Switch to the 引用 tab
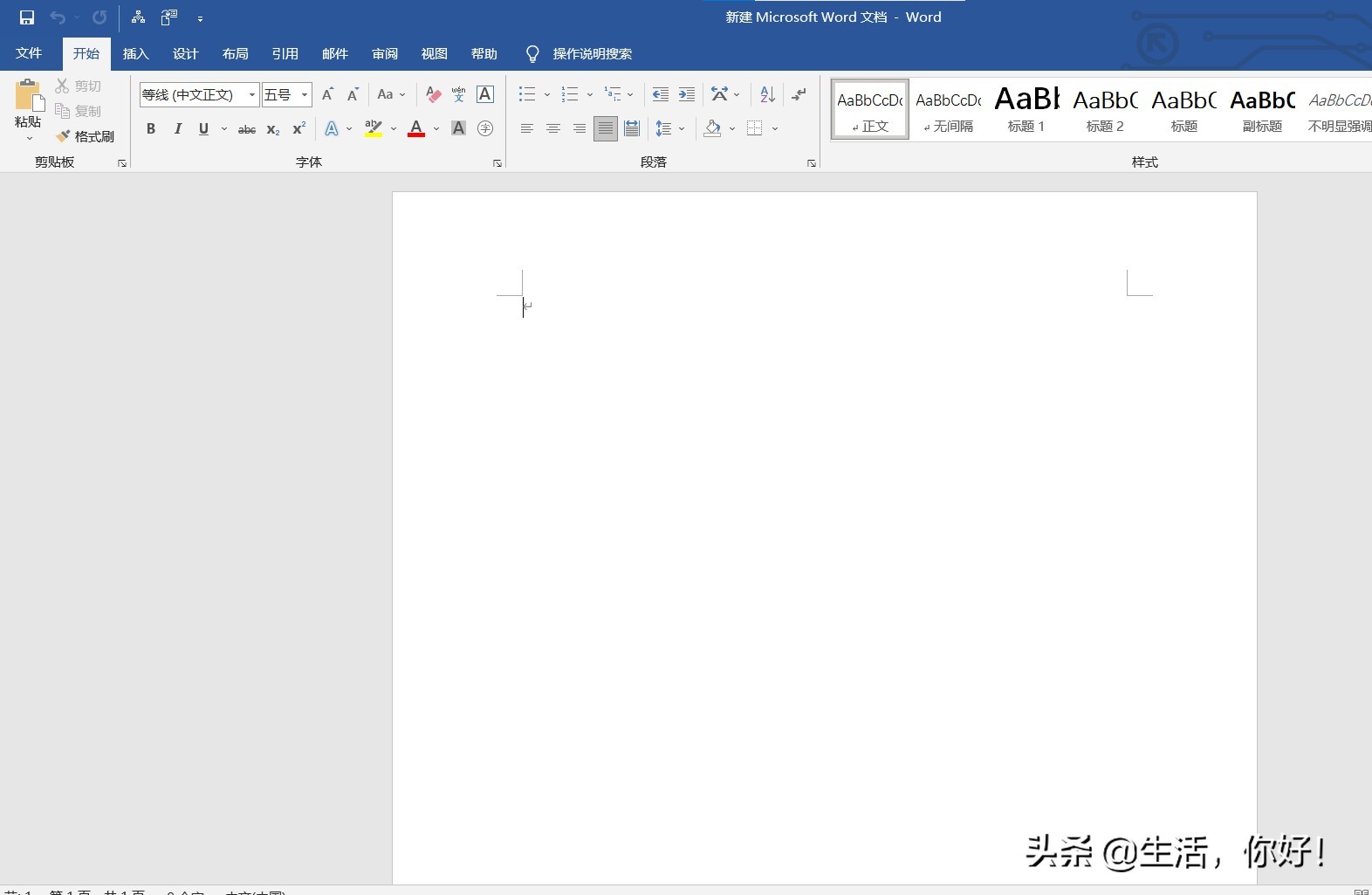Image resolution: width=1372 pixels, height=895 pixels. click(x=285, y=54)
